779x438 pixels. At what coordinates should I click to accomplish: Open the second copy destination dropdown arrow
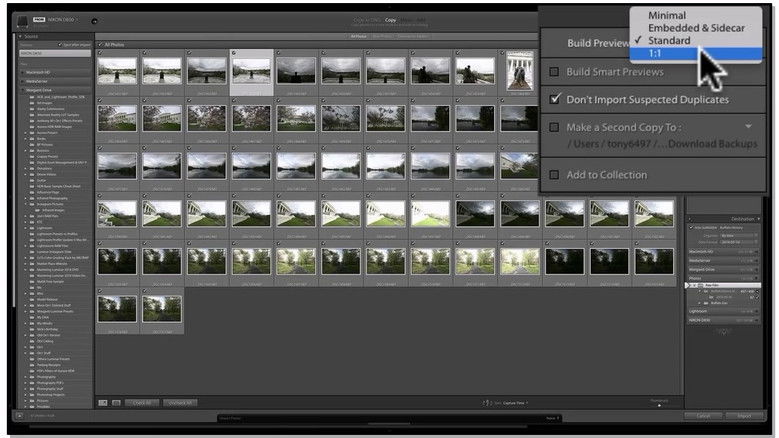(x=748, y=127)
